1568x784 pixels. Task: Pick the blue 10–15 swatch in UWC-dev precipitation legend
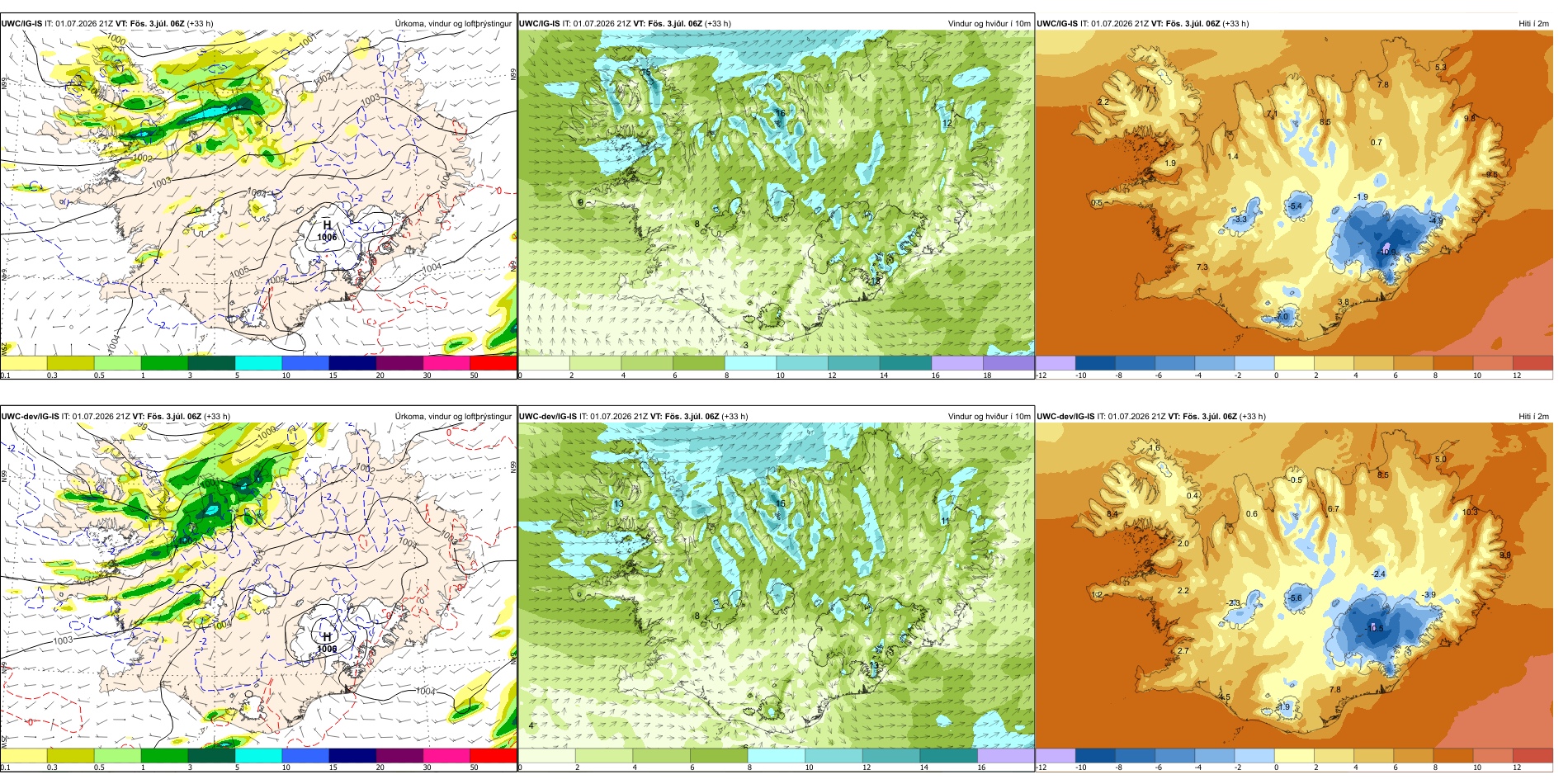[x=305, y=755]
